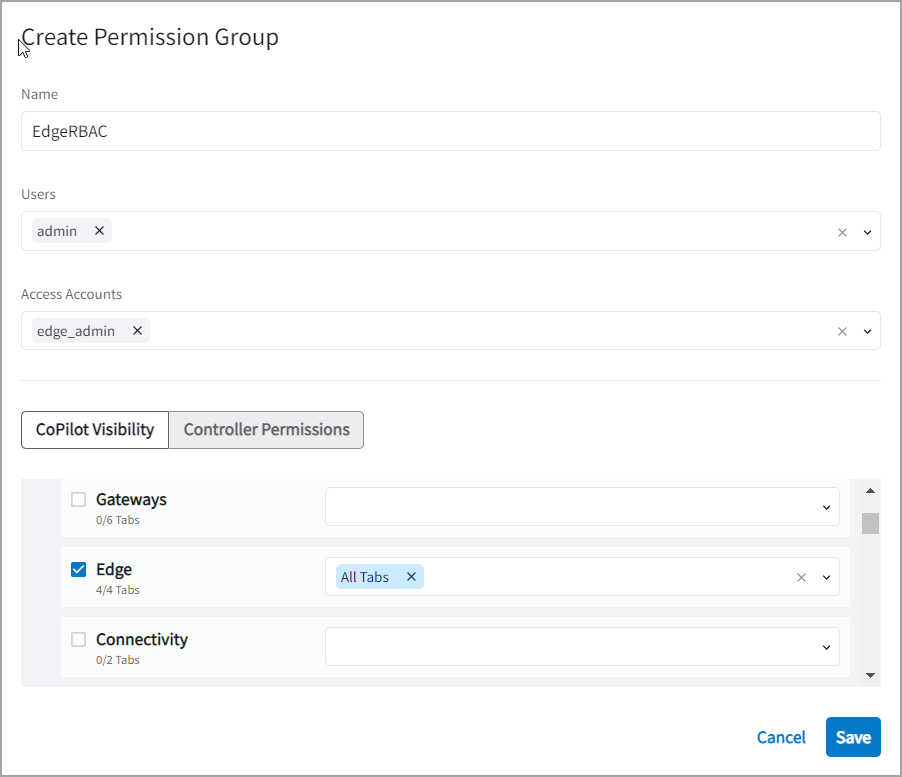The width and height of the screenshot is (902, 777).
Task: Open the Connectivity tabs dropdown
Action: click(x=826, y=647)
